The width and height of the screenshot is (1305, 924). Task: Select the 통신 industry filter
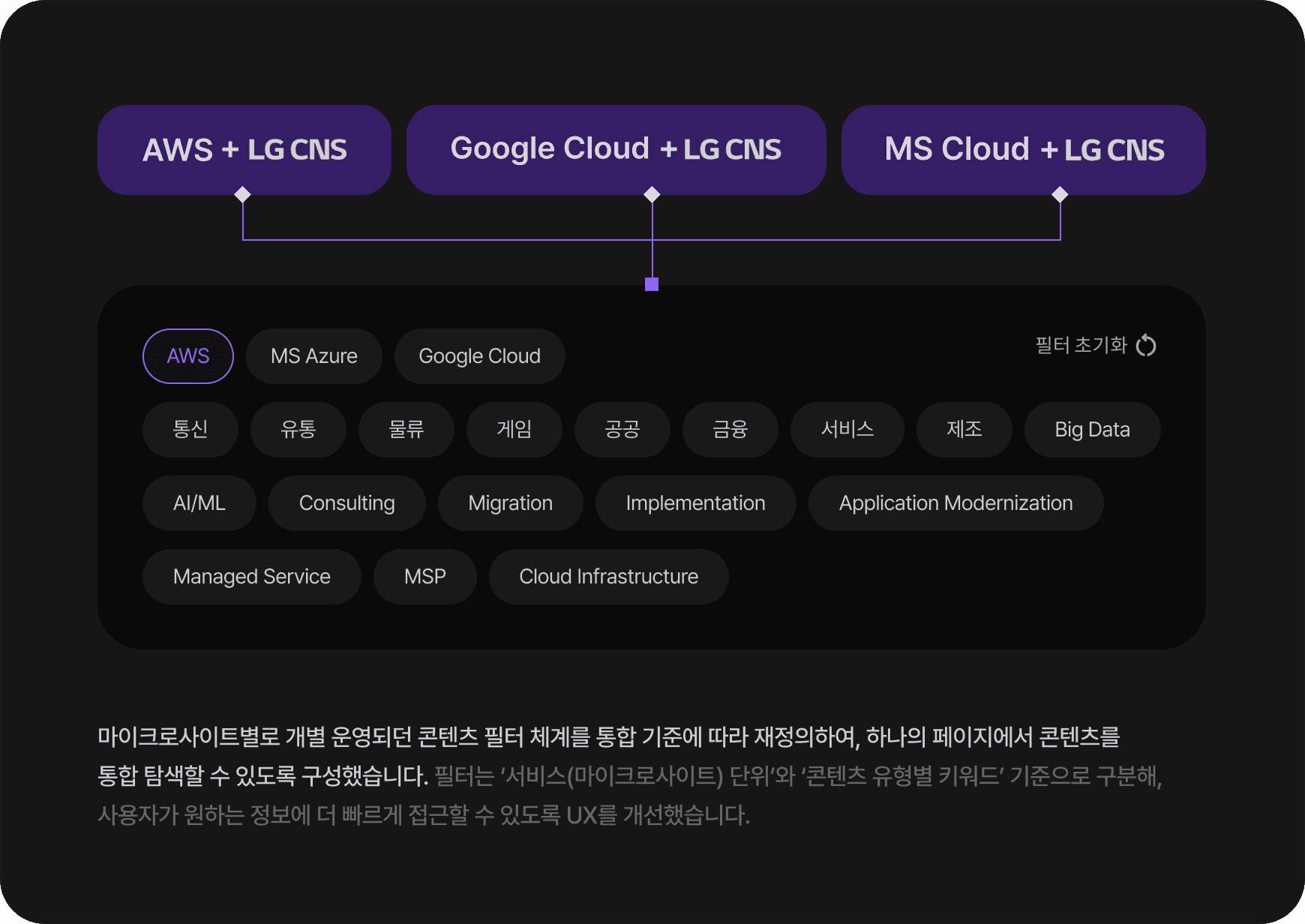click(190, 430)
